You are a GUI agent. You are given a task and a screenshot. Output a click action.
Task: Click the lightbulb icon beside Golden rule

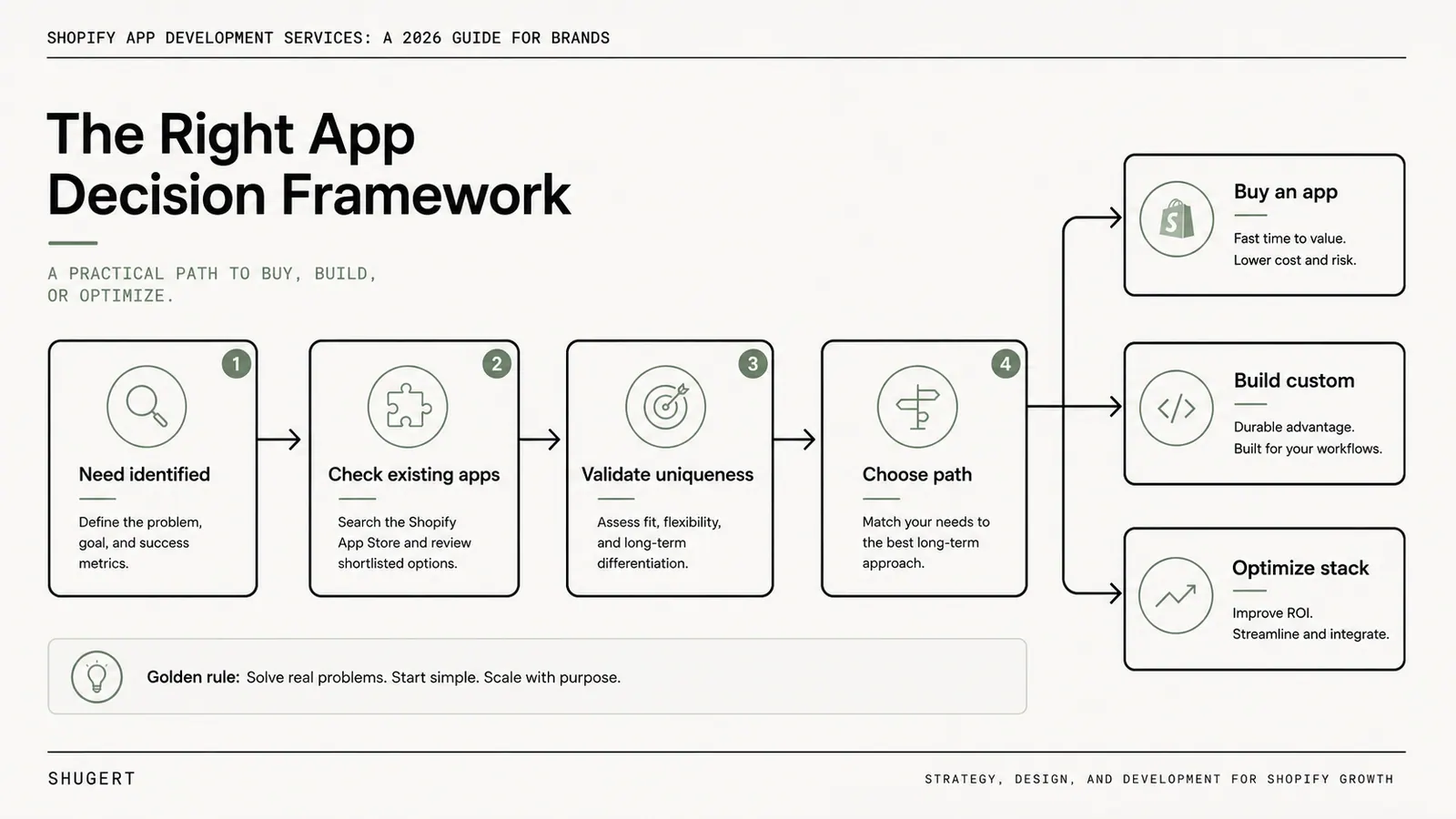(x=96, y=677)
